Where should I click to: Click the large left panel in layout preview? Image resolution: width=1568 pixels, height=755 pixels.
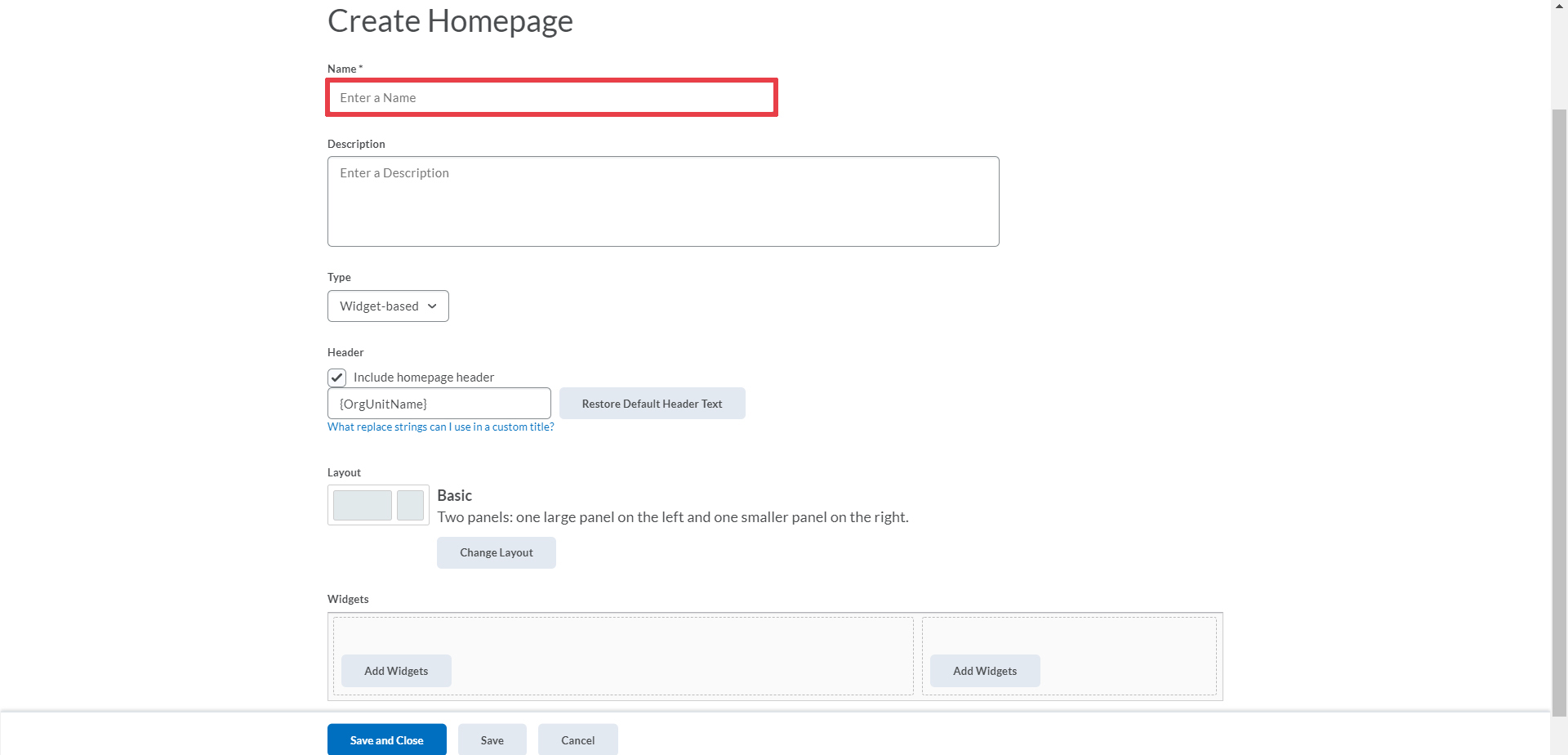coord(362,506)
